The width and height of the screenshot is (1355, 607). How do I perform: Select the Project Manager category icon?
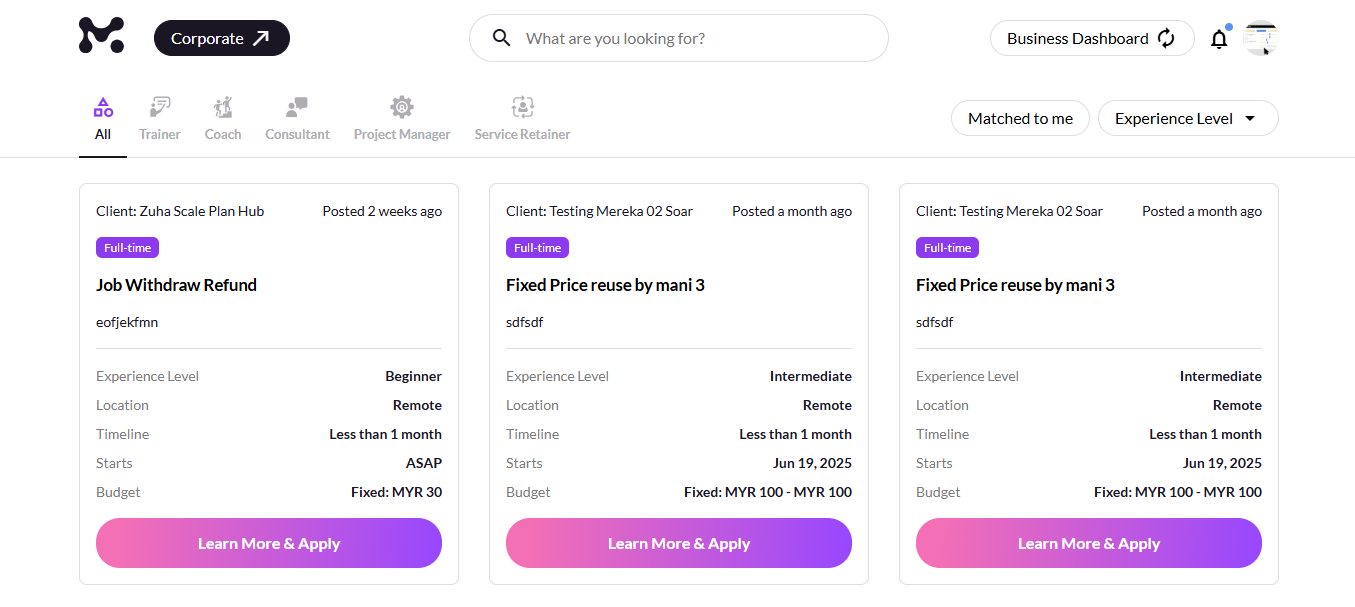402,107
